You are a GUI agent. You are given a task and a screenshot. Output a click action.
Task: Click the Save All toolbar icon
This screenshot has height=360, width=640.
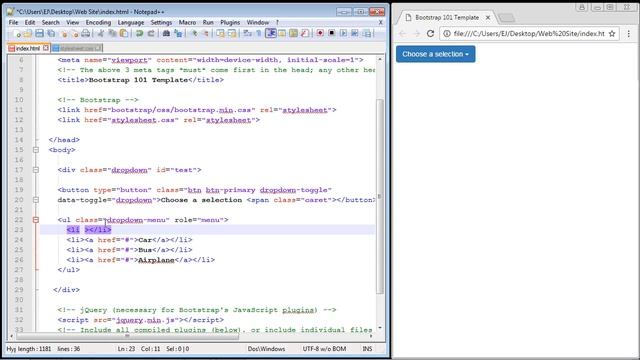[x=51, y=34]
